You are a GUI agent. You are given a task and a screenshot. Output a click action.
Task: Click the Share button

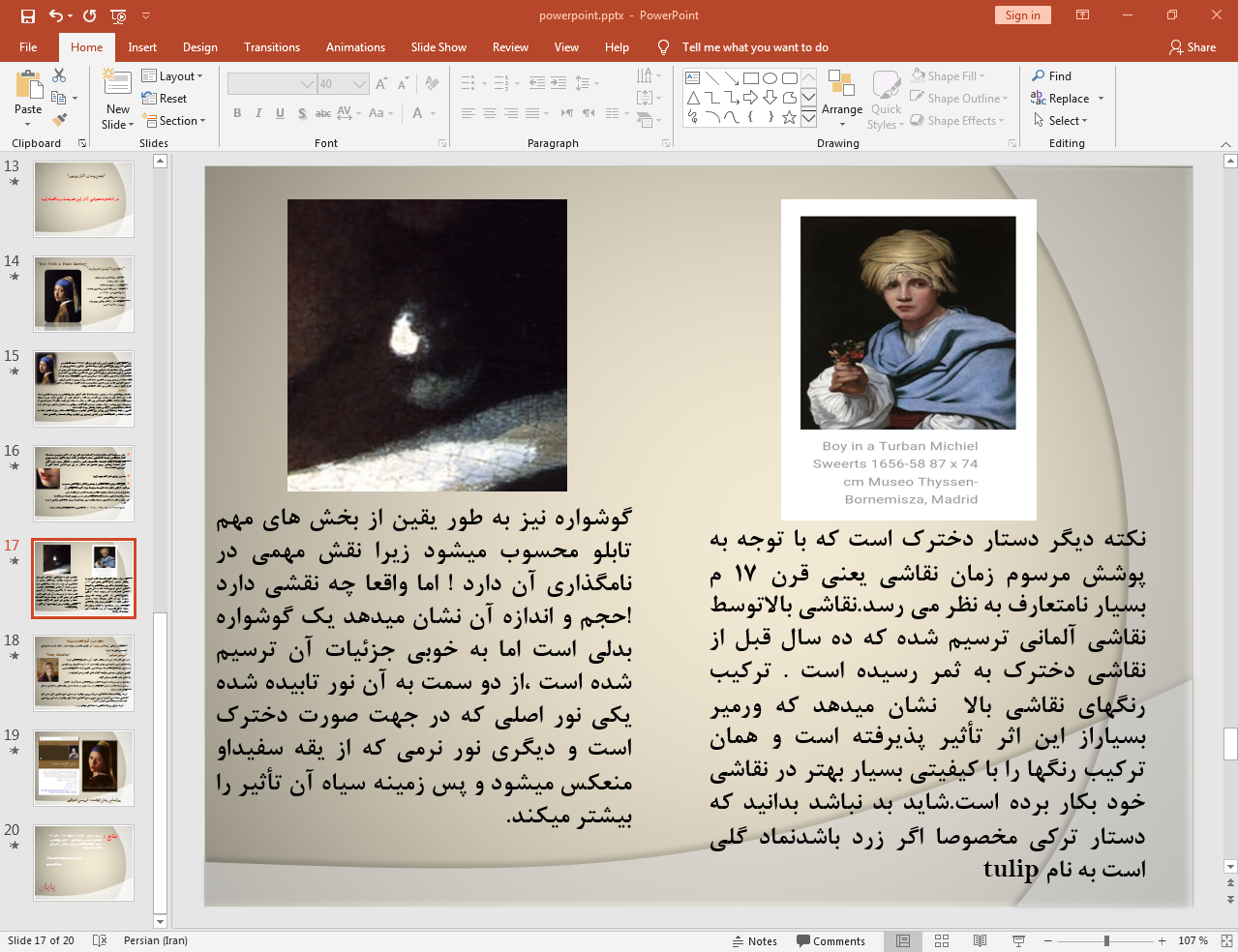pyautogui.click(x=1193, y=47)
